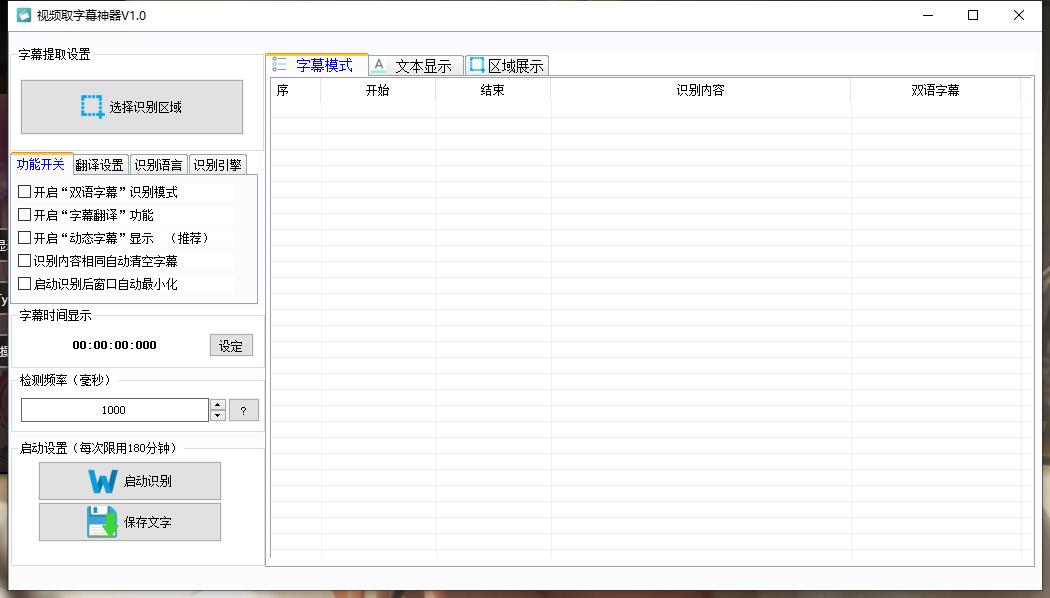1050x598 pixels.
Task: Click the ? help button beside frequency
Action: pos(244,410)
